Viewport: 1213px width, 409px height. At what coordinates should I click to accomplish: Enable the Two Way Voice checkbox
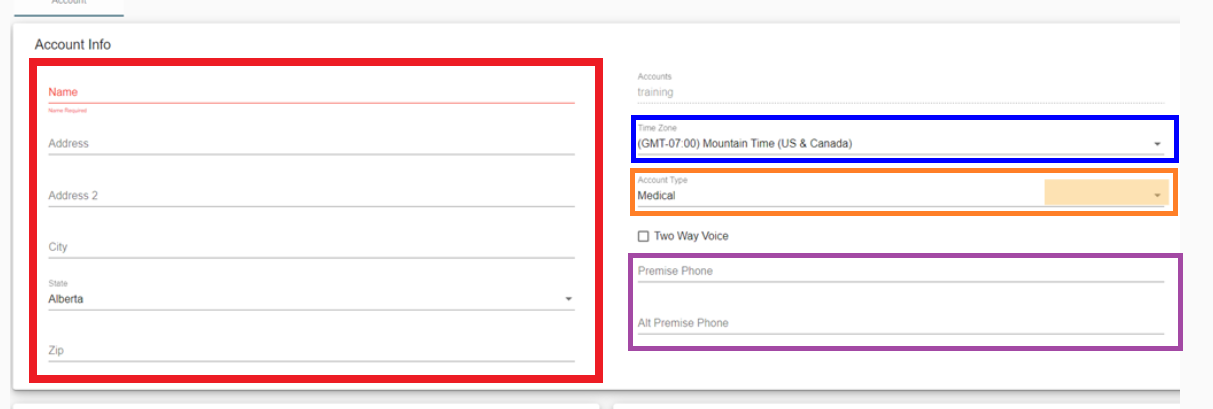click(644, 237)
